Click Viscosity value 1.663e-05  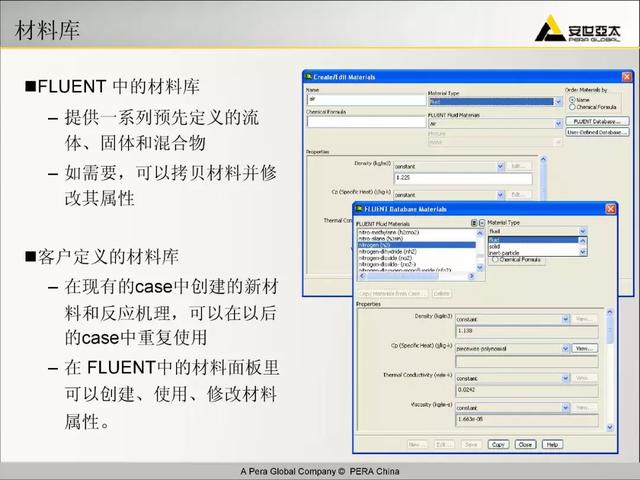[x=527, y=420]
